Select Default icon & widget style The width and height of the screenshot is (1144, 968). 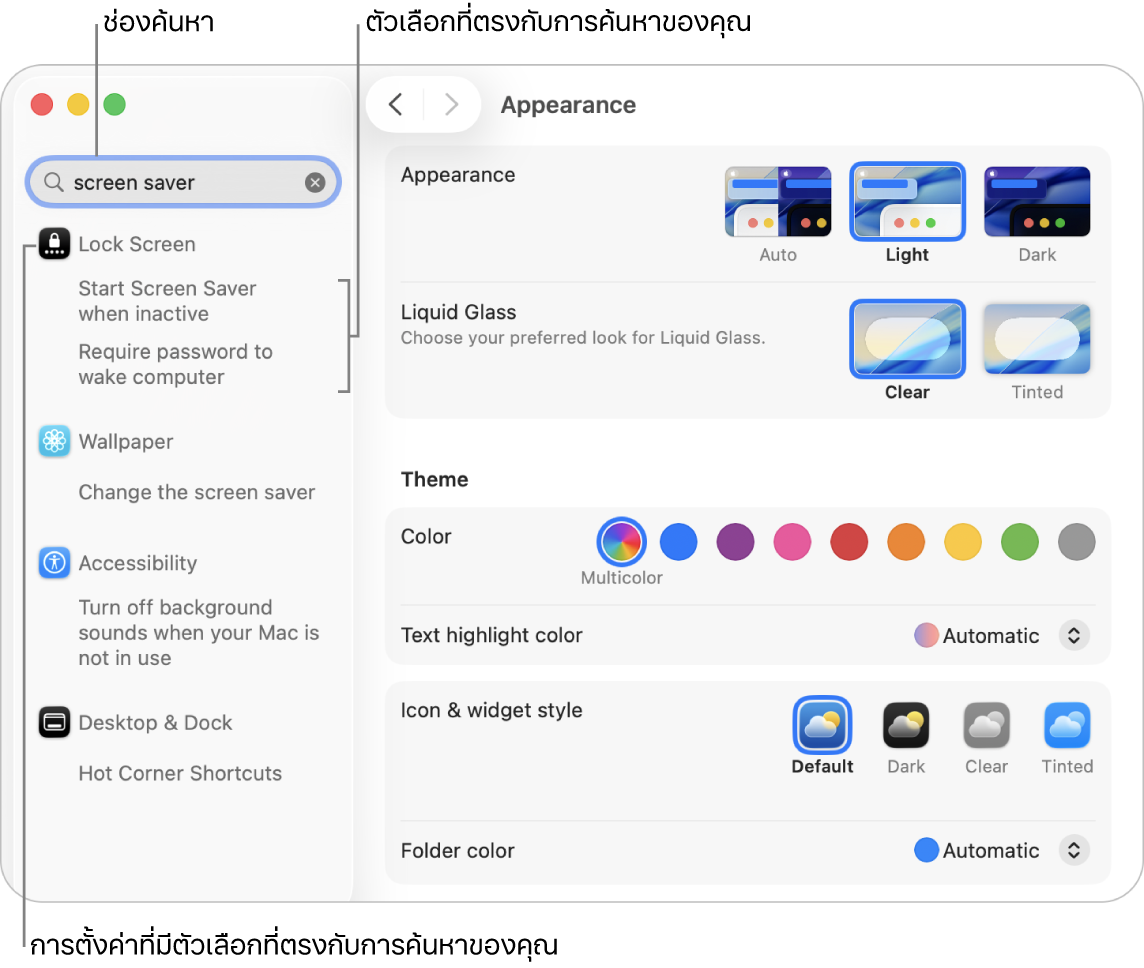coord(822,725)
